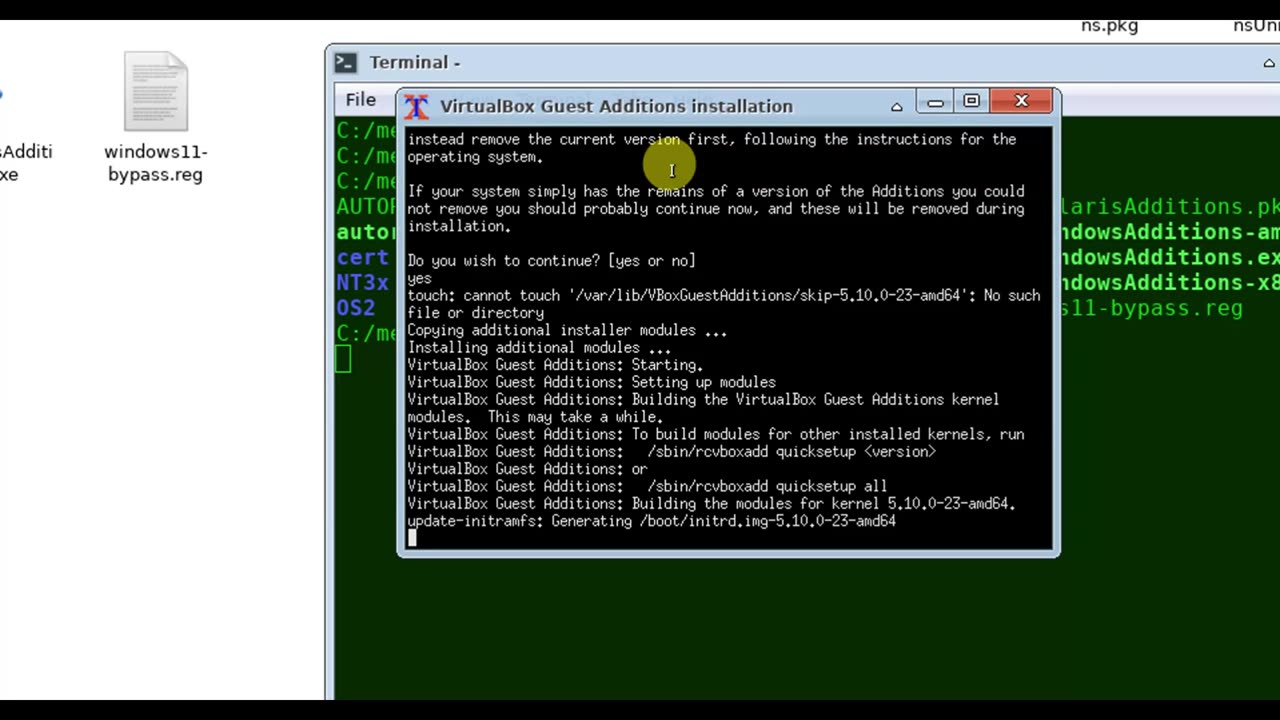
Task: Click the 'NT3x' entry in the Terminal listing
Action: pos(362,283)
